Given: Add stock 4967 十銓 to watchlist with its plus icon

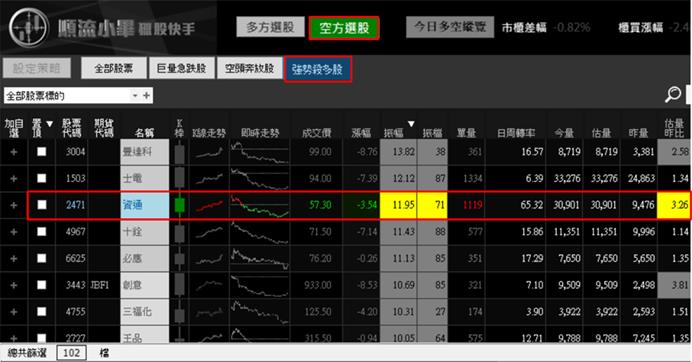Looking at the screenshot, I should point(14,232).
